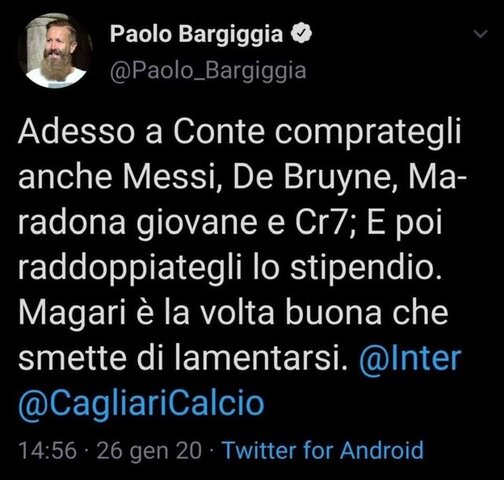The image size is (504, 480).
Task: Click the 14:56 timestamp
Action: 48,451
